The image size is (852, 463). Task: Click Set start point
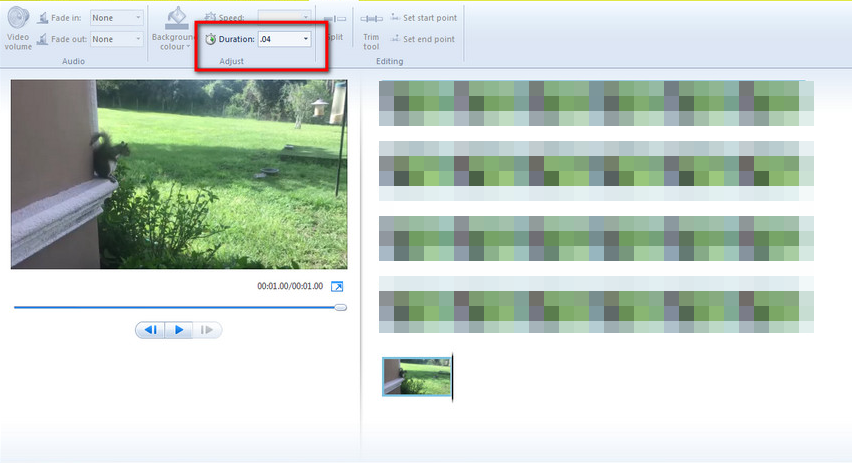[x=423, y=18]
